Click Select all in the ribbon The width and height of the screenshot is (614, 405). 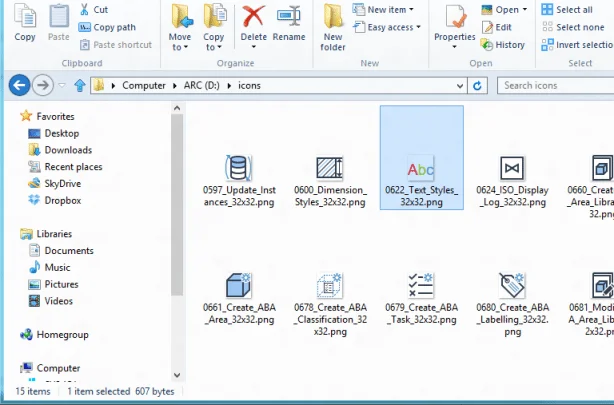pyautogui.click(x=566, y=10)
